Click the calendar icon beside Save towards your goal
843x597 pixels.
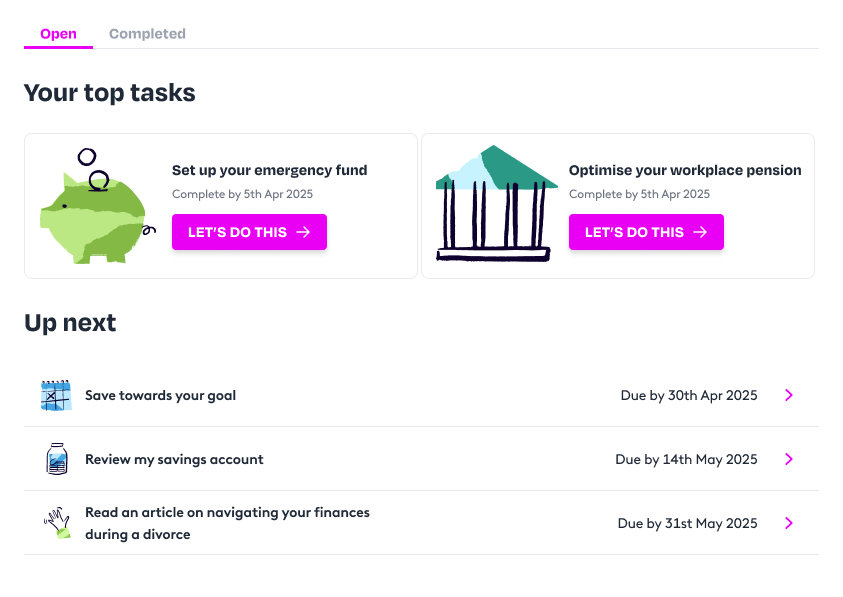click(x=56, y=395)
